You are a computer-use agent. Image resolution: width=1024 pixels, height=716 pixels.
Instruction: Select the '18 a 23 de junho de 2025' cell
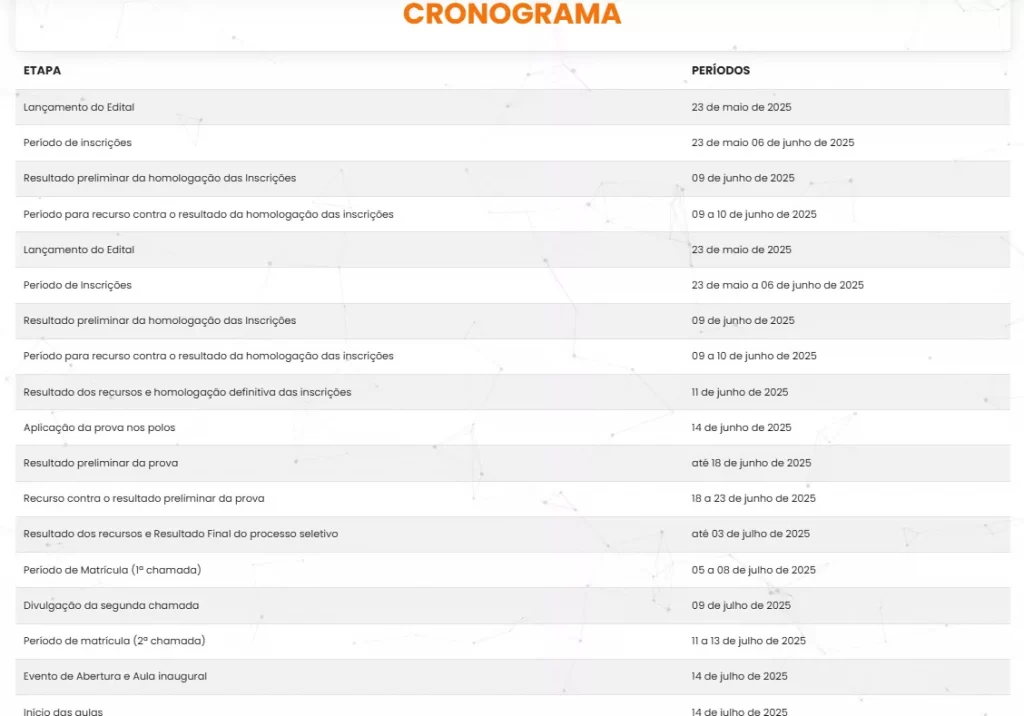pyautogui.click(x=753, y=498)
